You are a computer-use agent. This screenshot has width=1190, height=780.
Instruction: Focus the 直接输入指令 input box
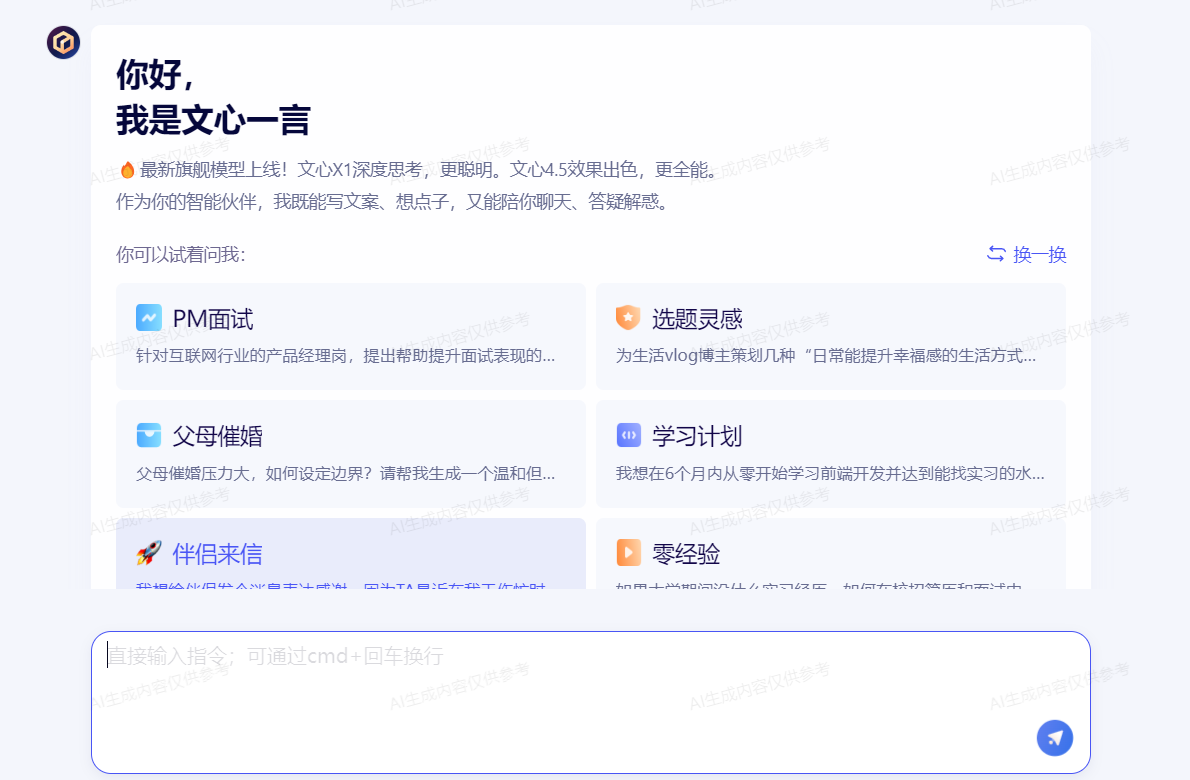[x=590, y=702]
